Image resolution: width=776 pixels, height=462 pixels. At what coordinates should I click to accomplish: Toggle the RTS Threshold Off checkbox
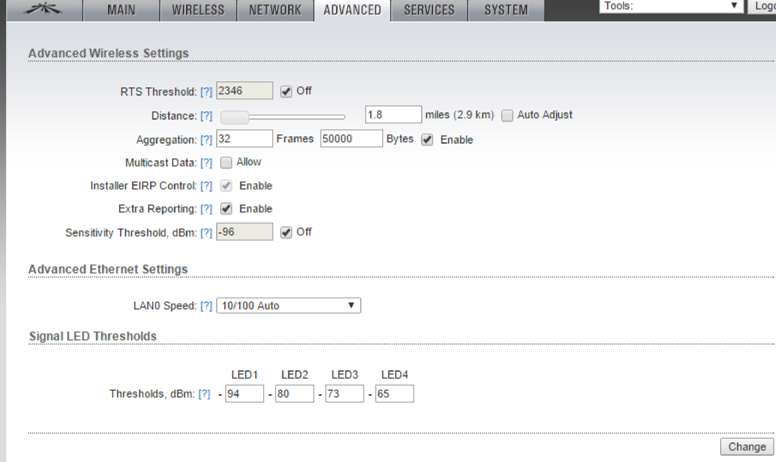[x=286, y=92]
